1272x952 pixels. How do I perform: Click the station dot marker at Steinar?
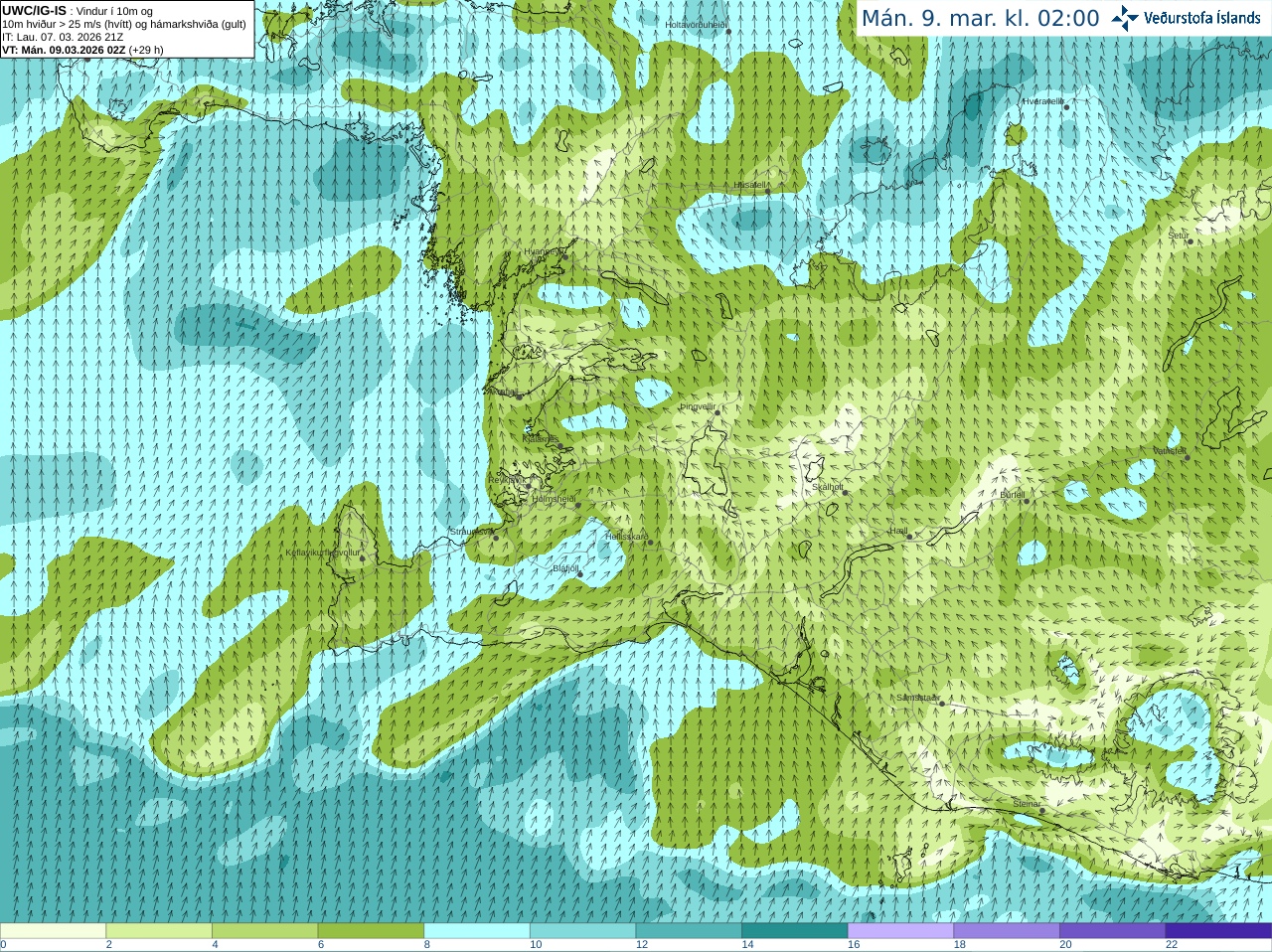click(x=1041, y=811)
